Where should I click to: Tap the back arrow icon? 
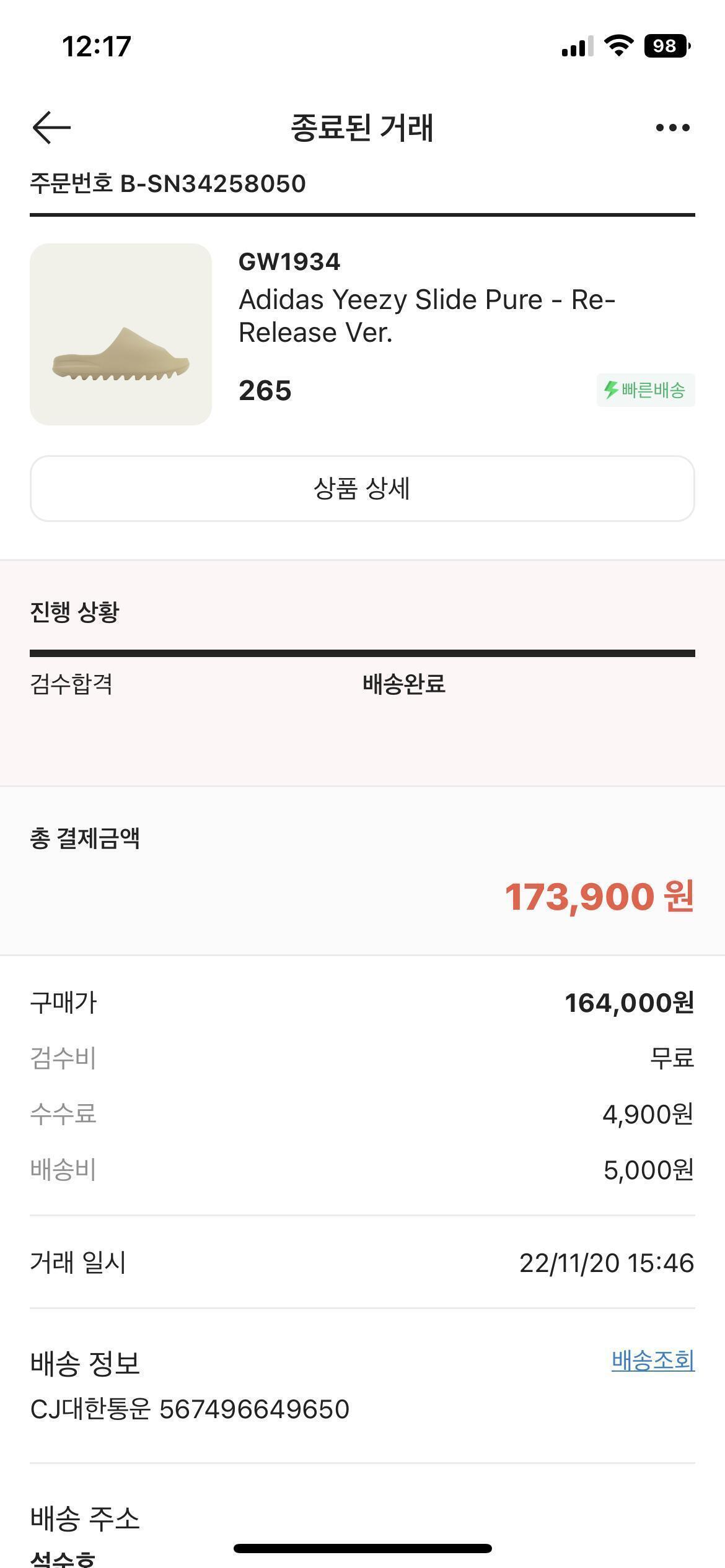point(51,128)
